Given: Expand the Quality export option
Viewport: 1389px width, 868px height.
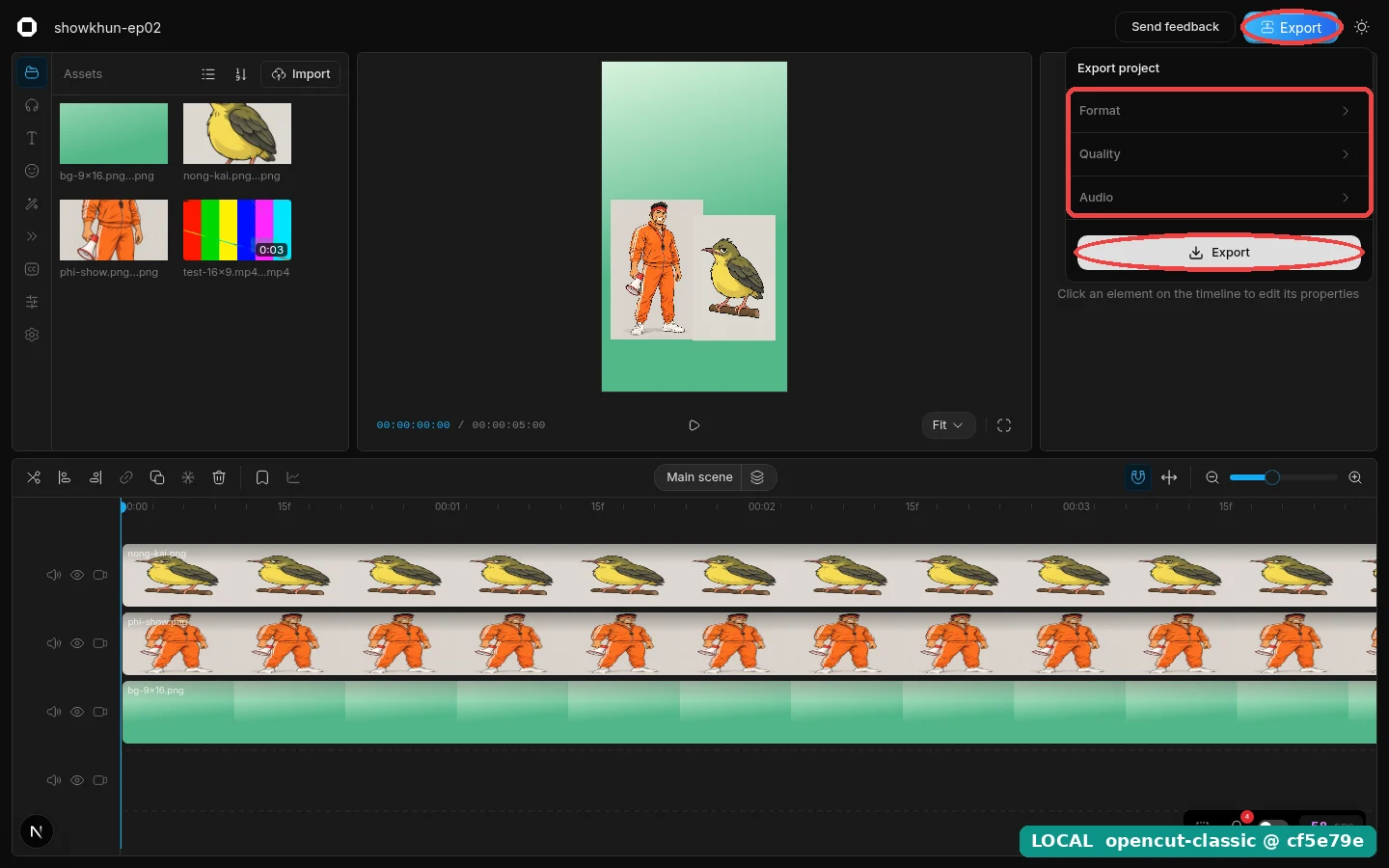Looking at the screenshot, I should pos(1218,154).
